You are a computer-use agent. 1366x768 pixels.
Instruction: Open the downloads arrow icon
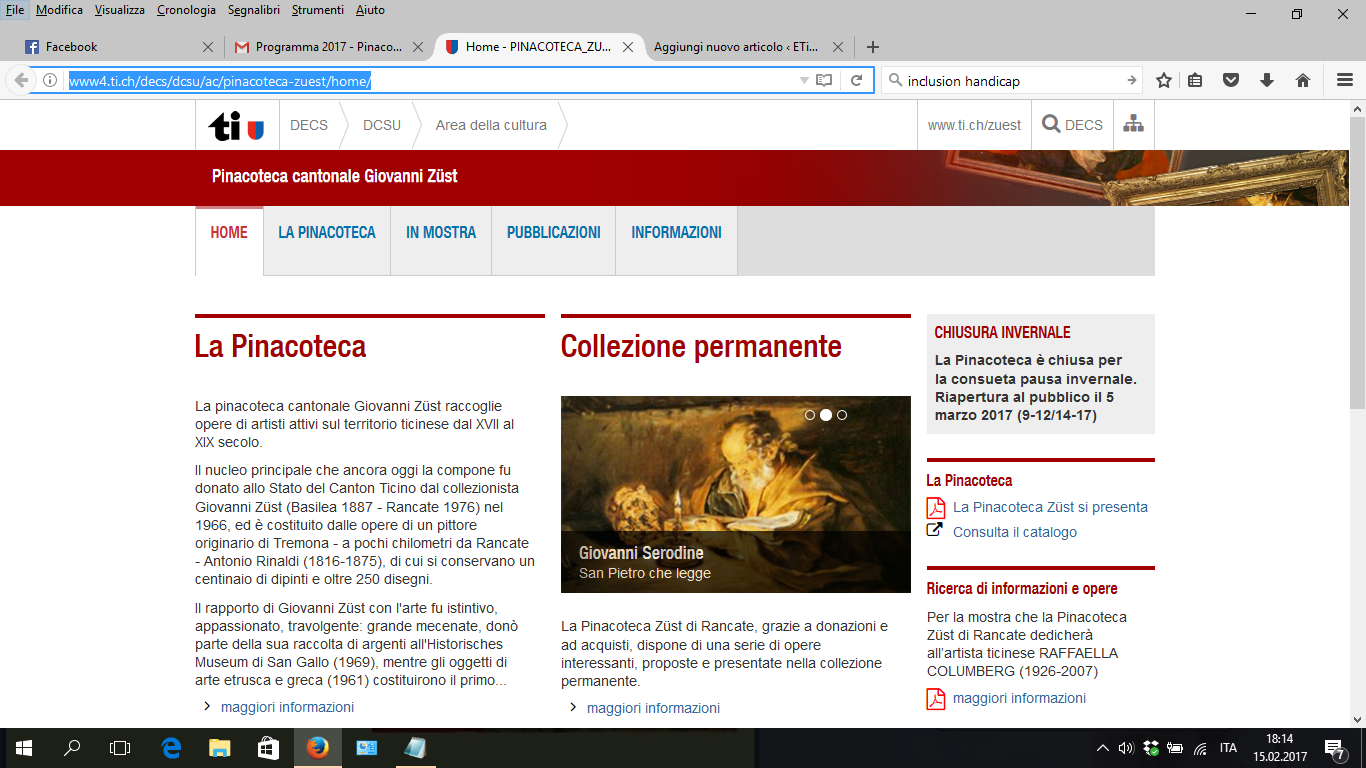[1267, 81]
